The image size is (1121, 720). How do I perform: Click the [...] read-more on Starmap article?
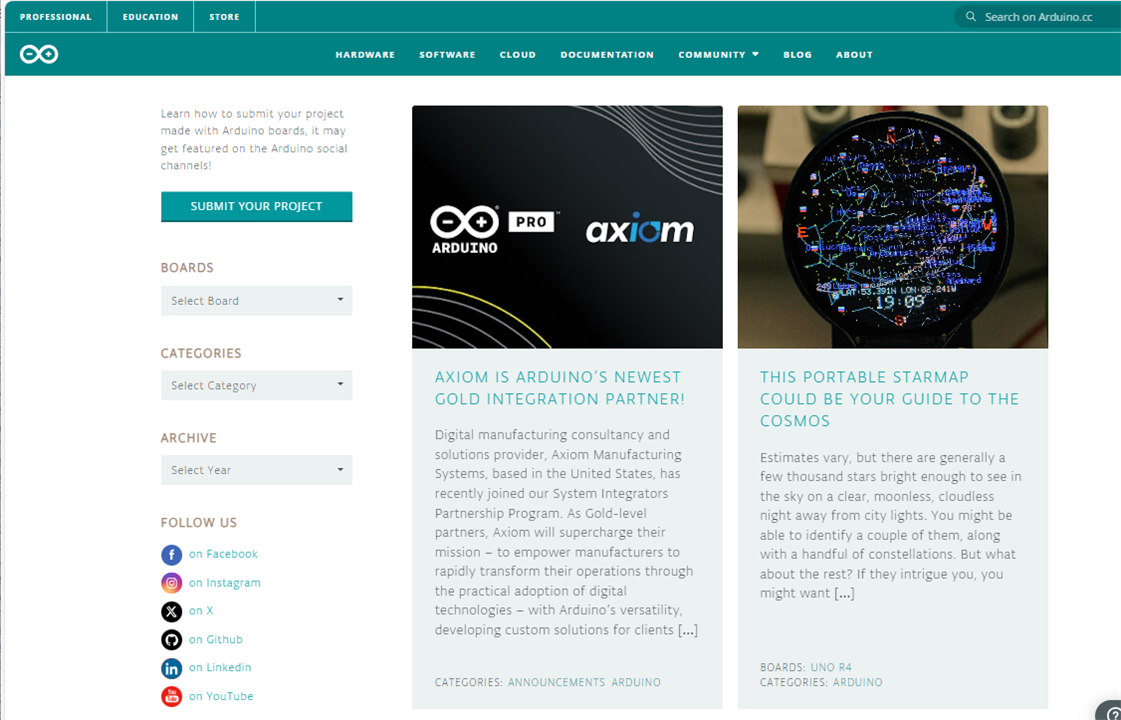pyautogui.click(x=844, y=593)
